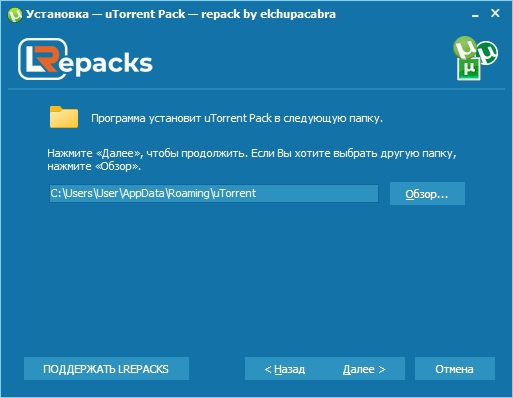513x398 pixels.
Task: Click the LR emblem of LRepacks logo
Action: [x=43, y=59]
